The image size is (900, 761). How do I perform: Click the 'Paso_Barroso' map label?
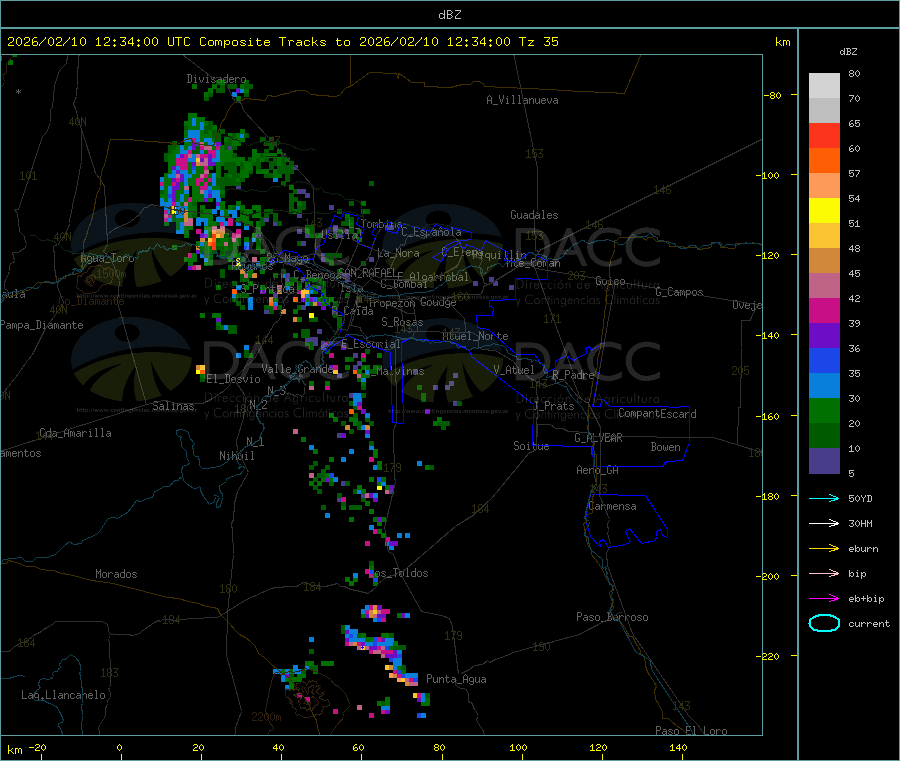(x=612, y=617)
